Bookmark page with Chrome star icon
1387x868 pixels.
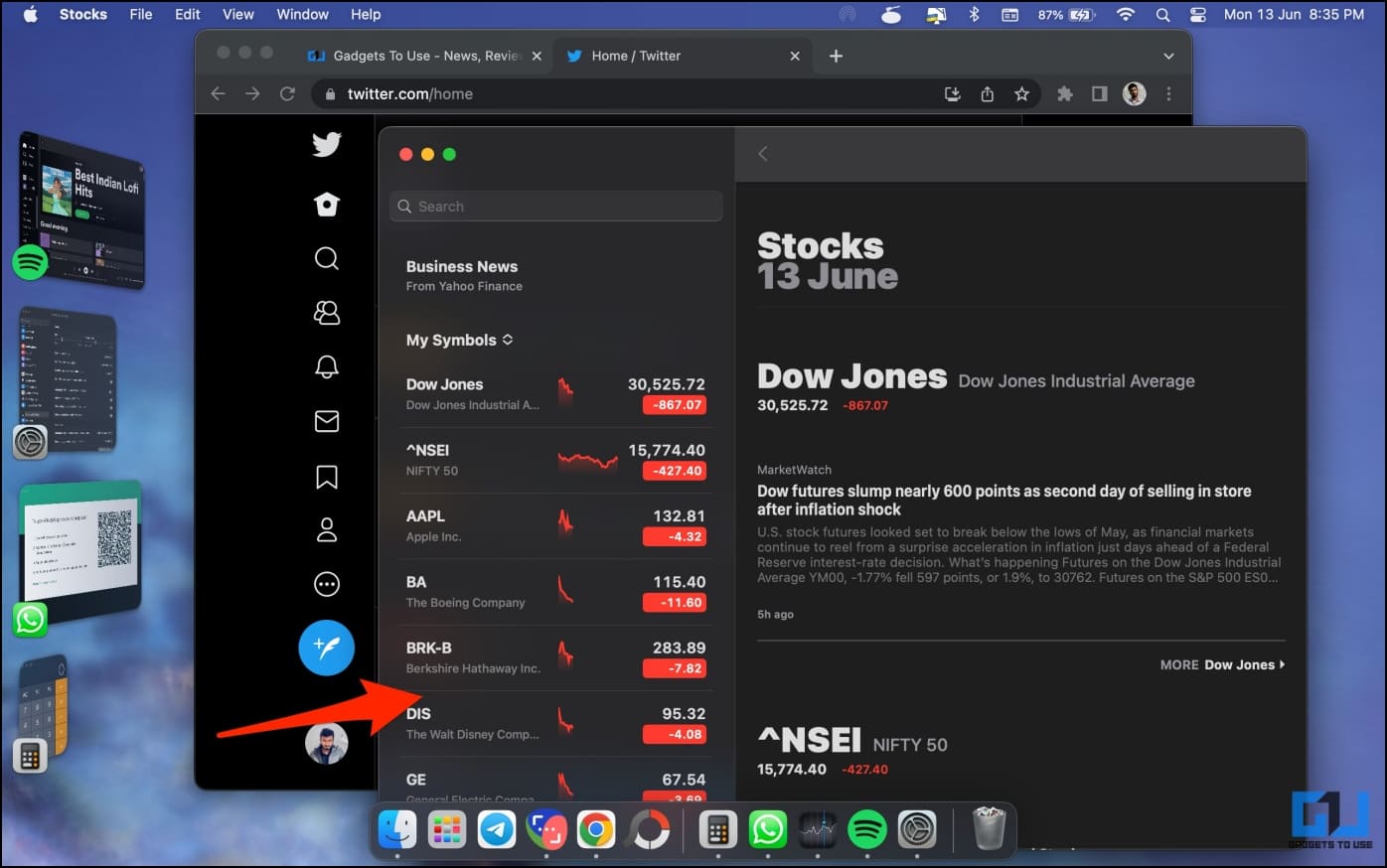[1021, 93]
